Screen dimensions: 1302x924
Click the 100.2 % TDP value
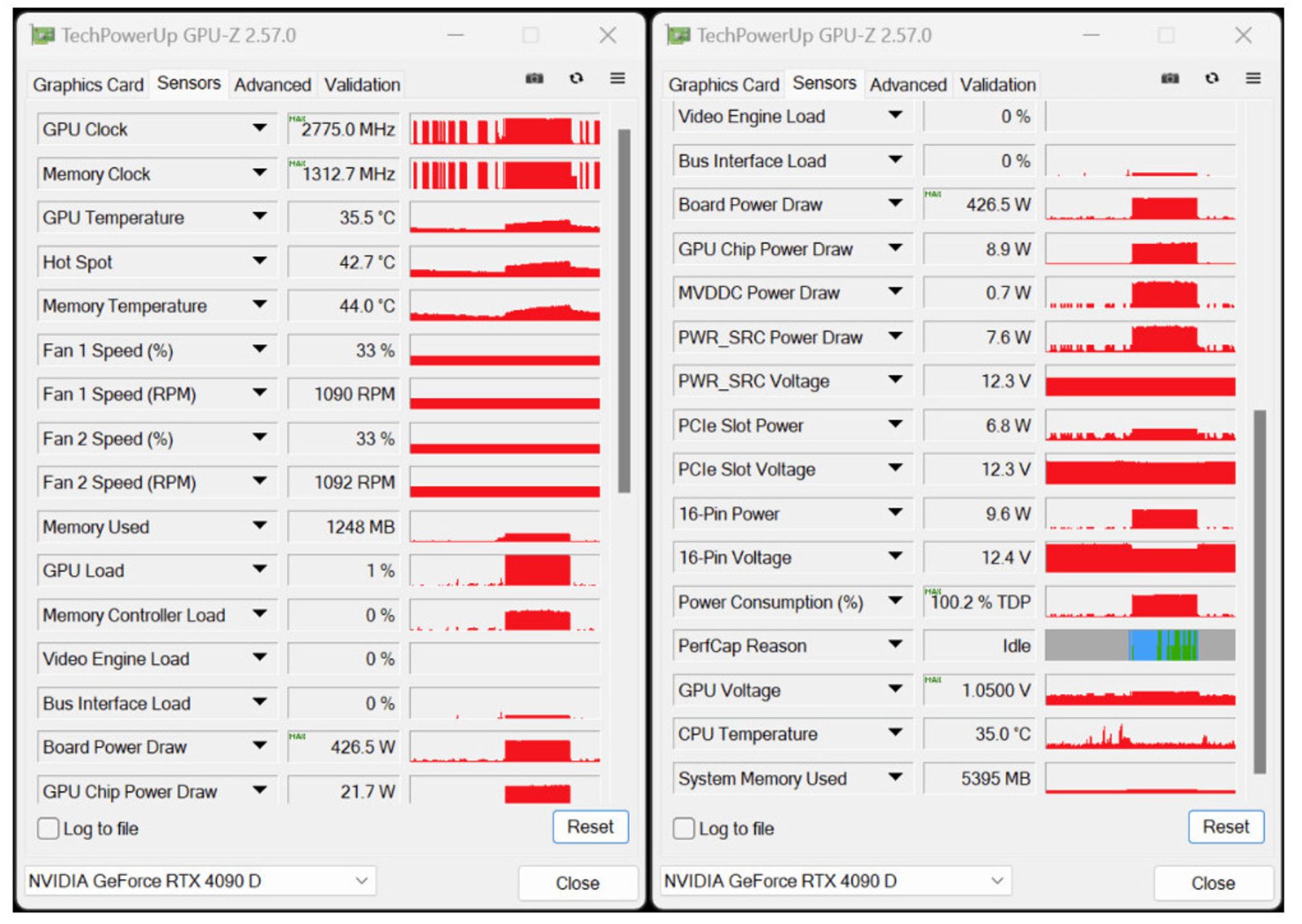coord(979,602)
